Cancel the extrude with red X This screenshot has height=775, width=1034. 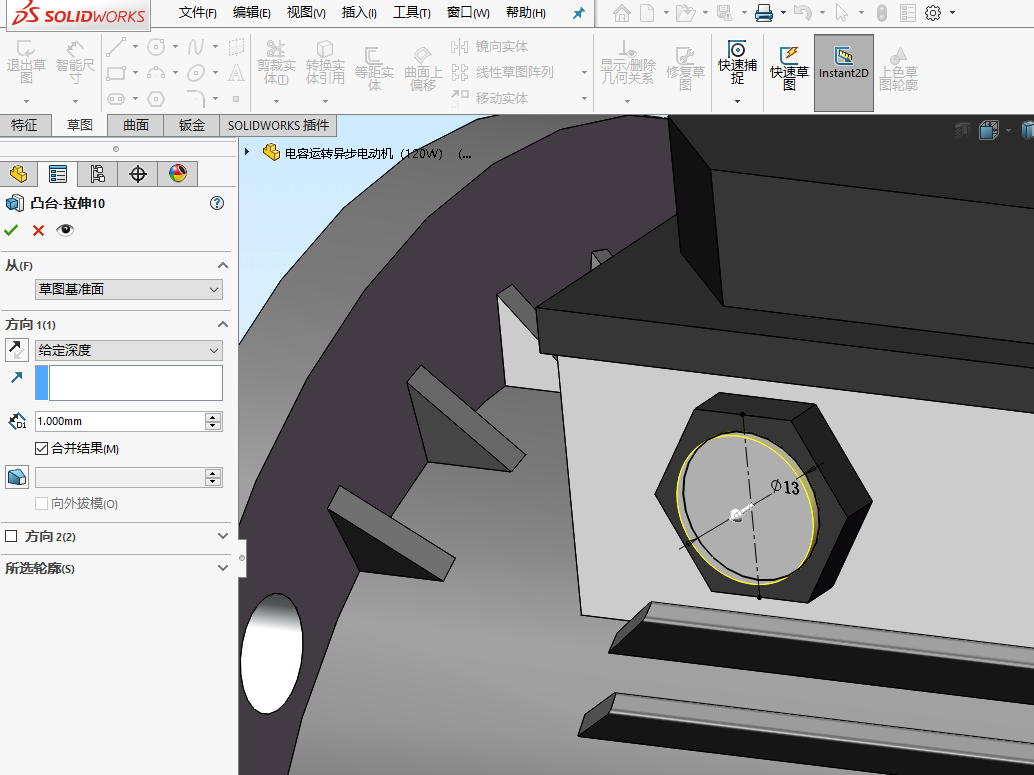coord(38,230)
